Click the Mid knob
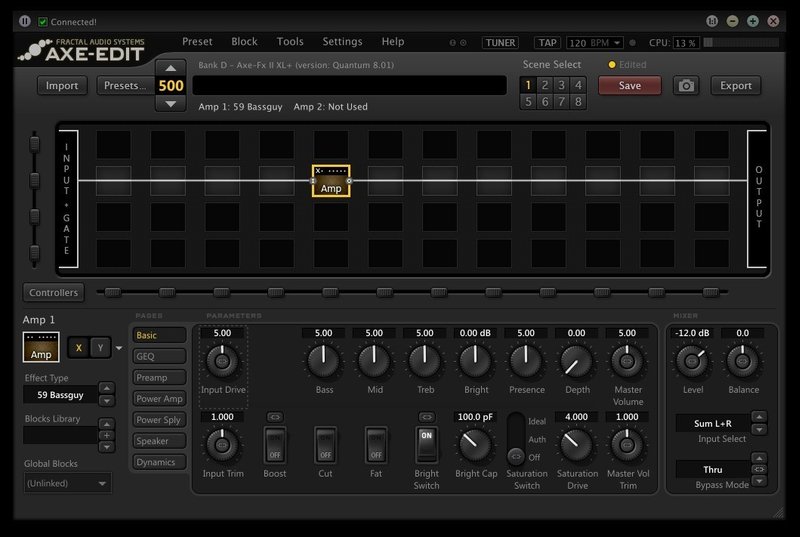The image size is (800, 537). 374,362
